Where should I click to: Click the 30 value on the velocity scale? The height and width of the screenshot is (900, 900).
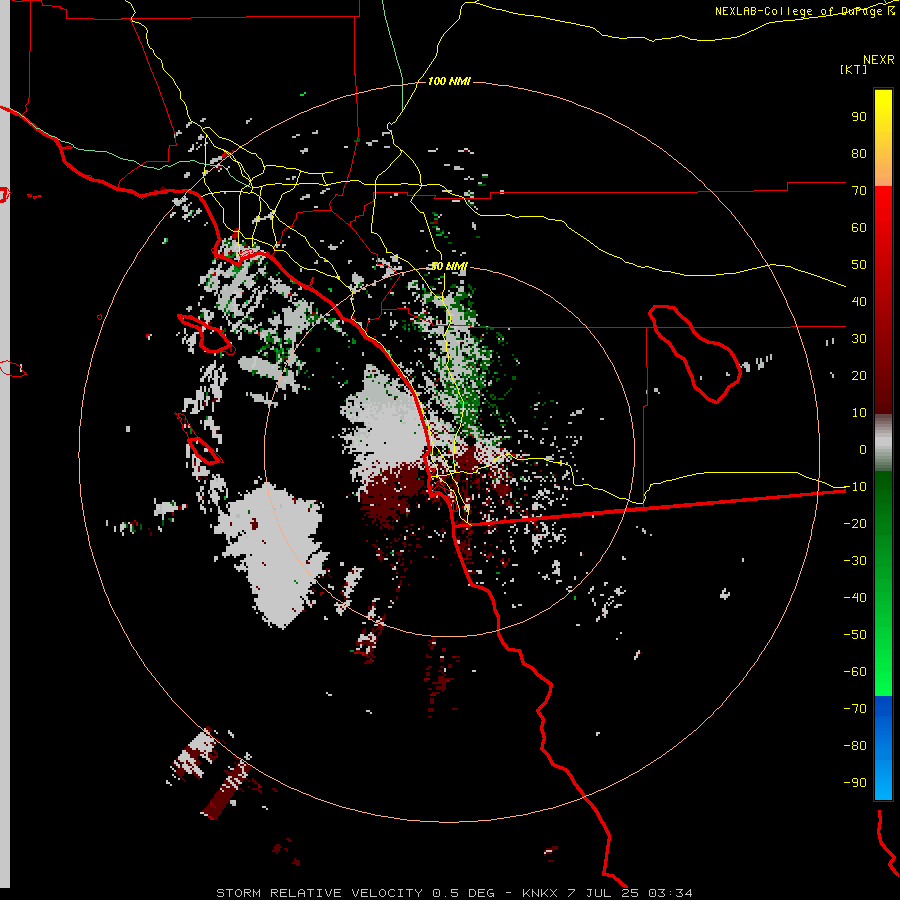tap(859, 339)
